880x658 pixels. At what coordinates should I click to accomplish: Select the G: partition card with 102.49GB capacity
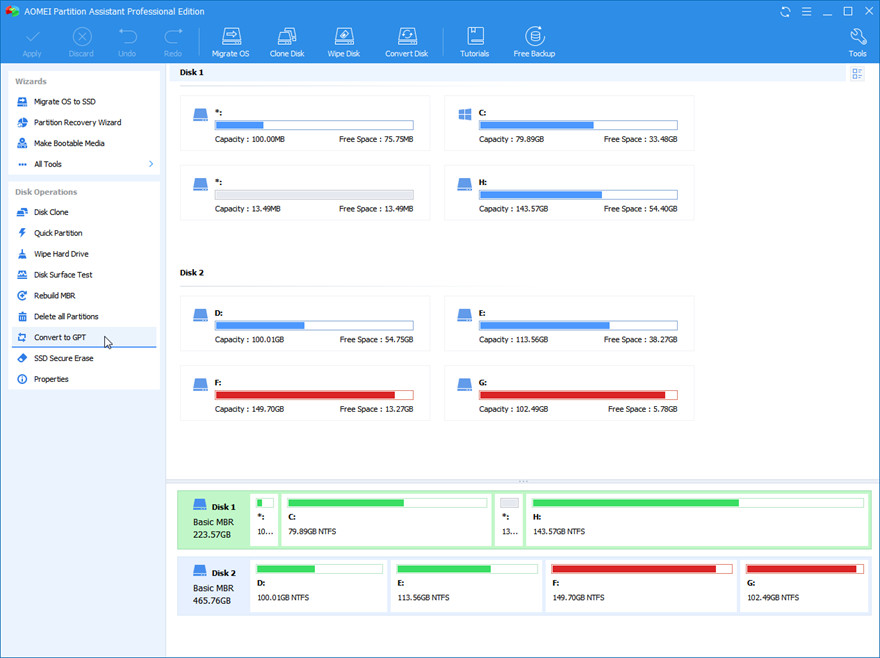[569, 394]
